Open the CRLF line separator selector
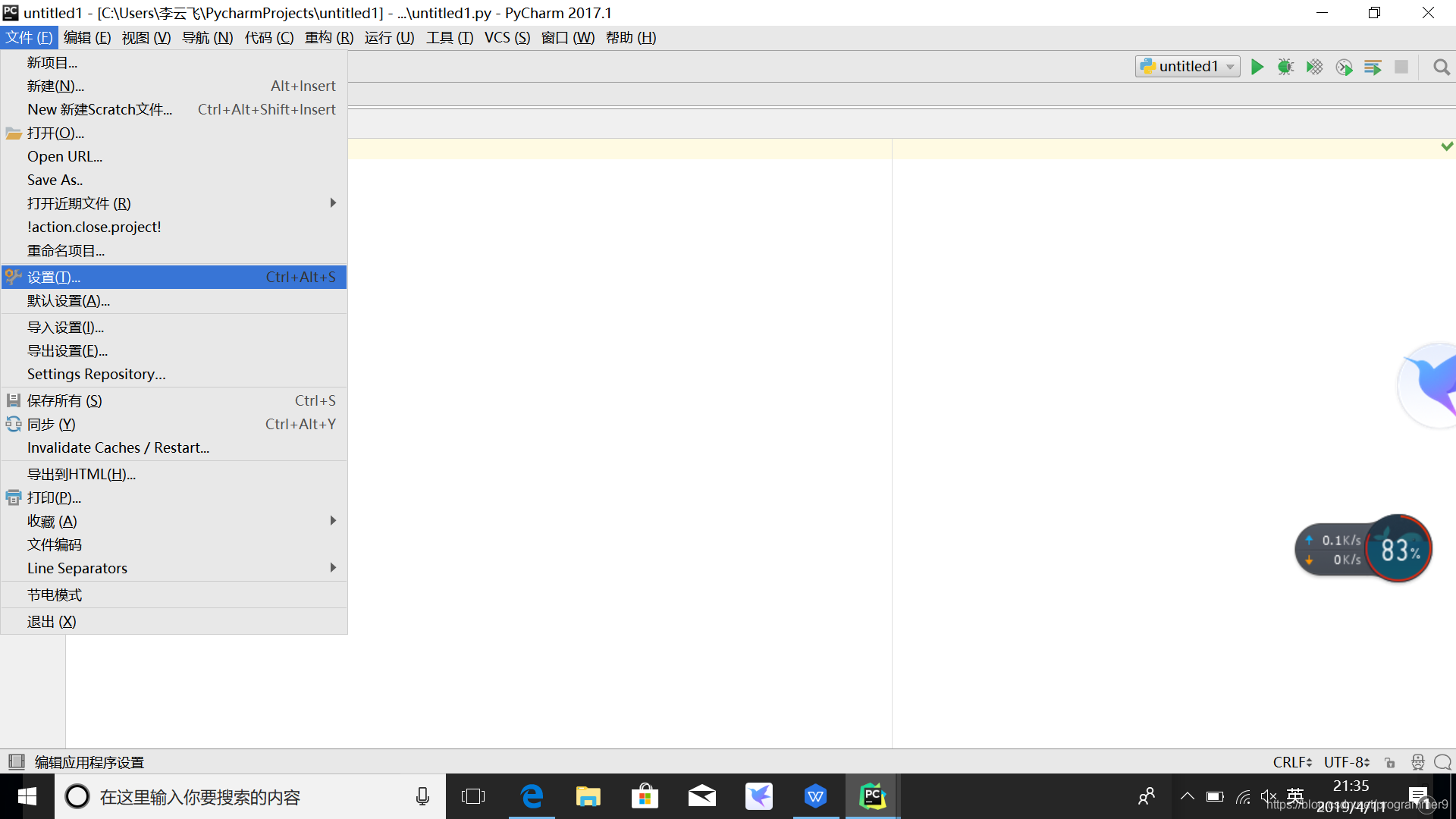This screenshot has width=1456, height=819. (1292, 762)
